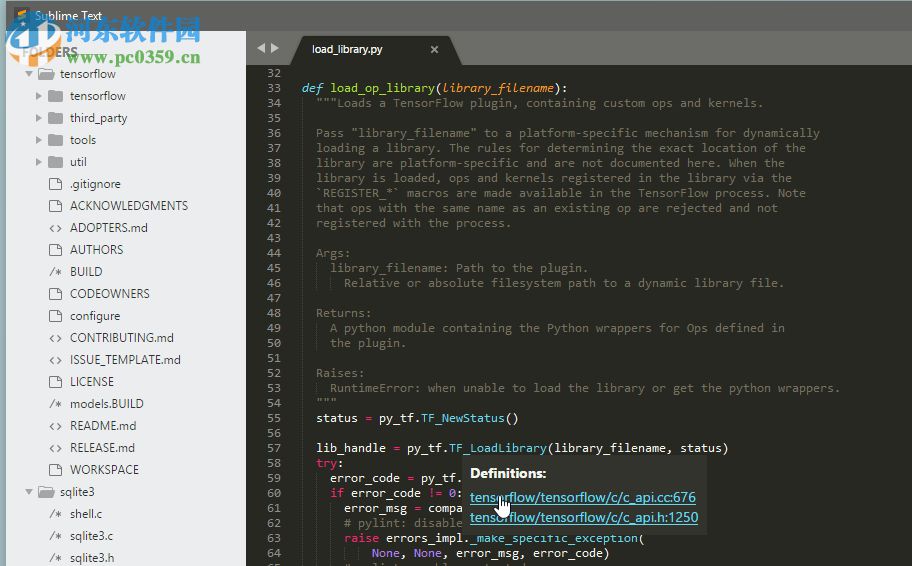The height and width of the screenshot is (566, 912).
Task: Click line number 33 in gutter
Action: [274, 88]
